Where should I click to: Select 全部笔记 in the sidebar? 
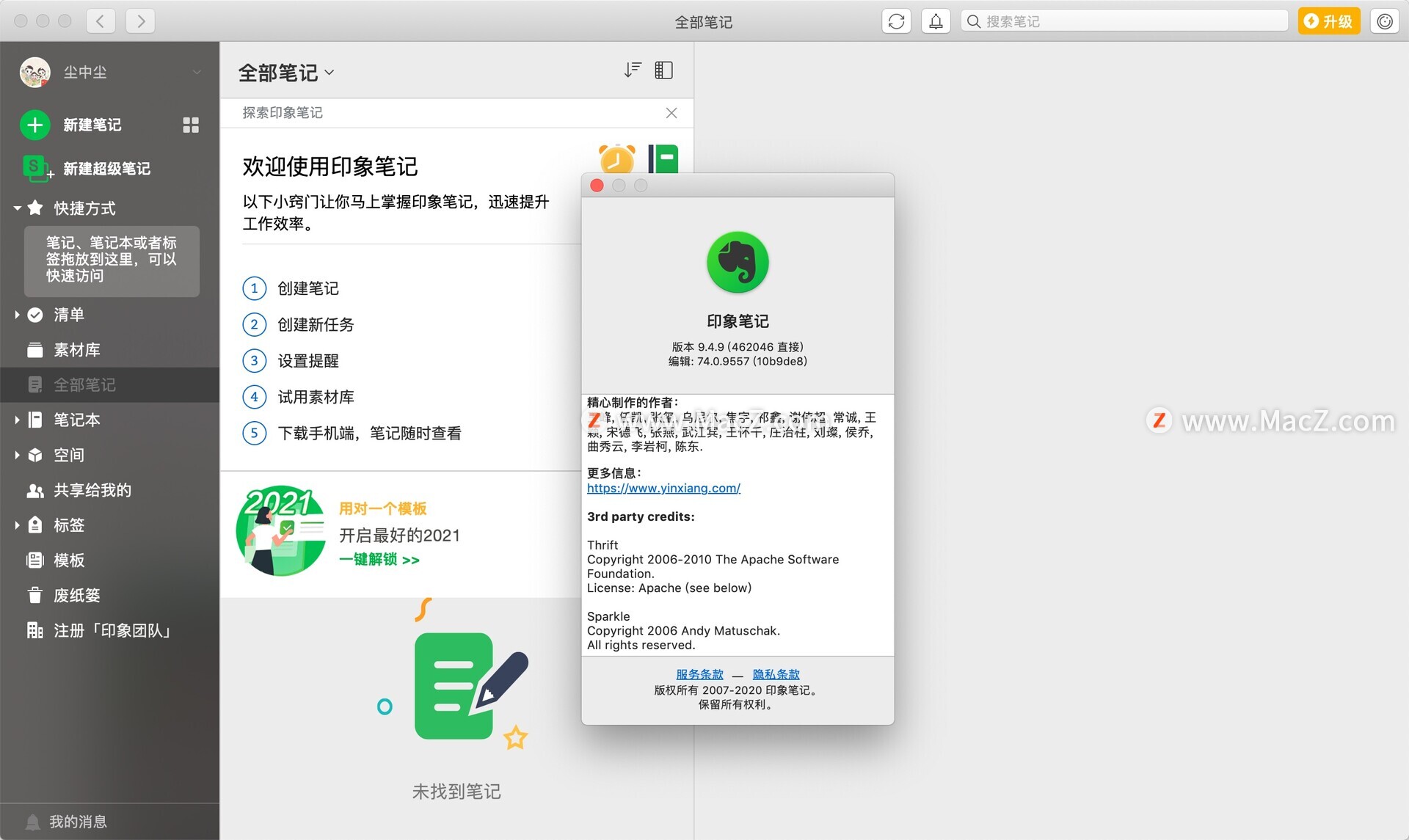click(x=110, y=384)
